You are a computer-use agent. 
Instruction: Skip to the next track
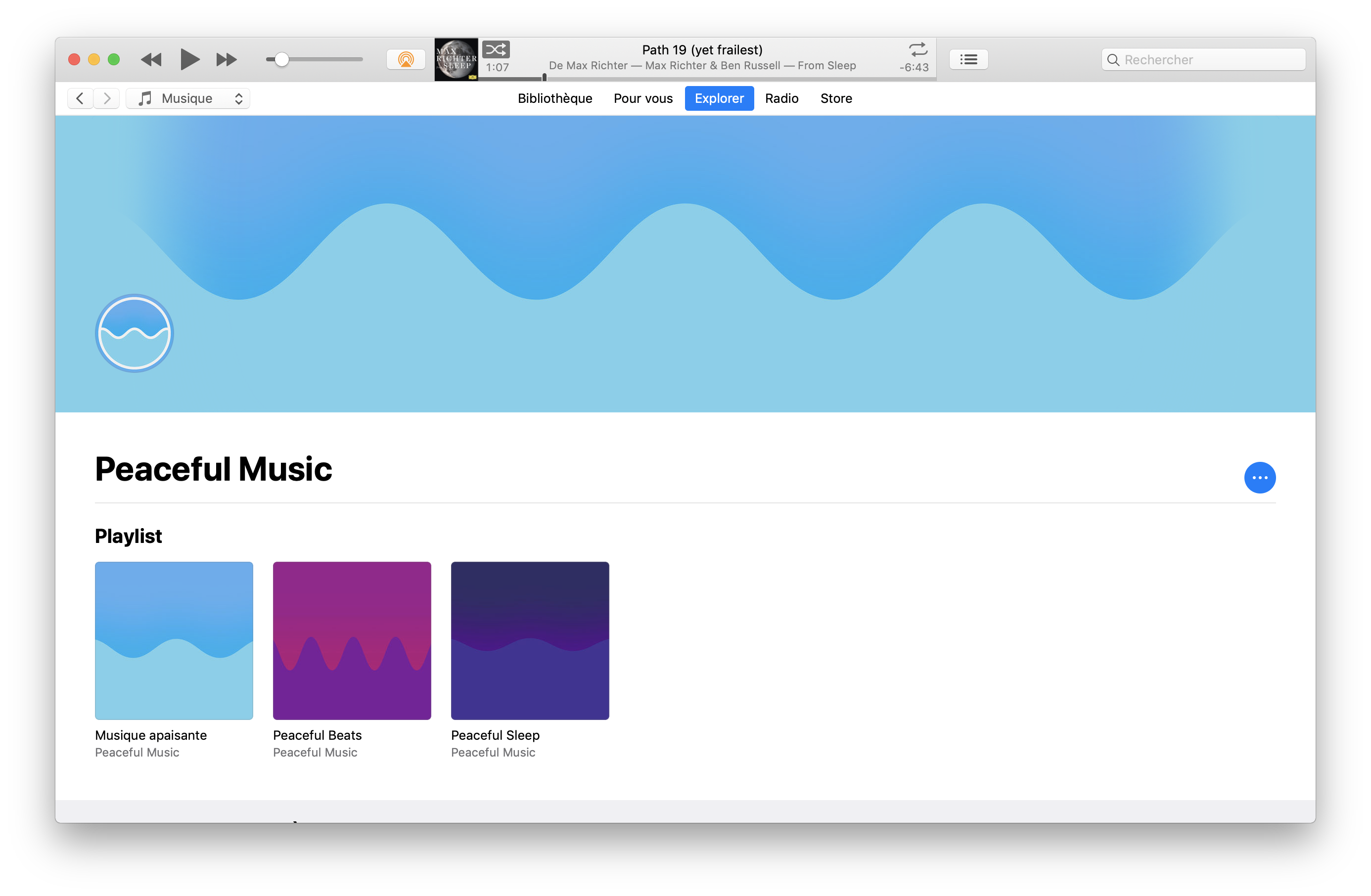pos(226,59)
